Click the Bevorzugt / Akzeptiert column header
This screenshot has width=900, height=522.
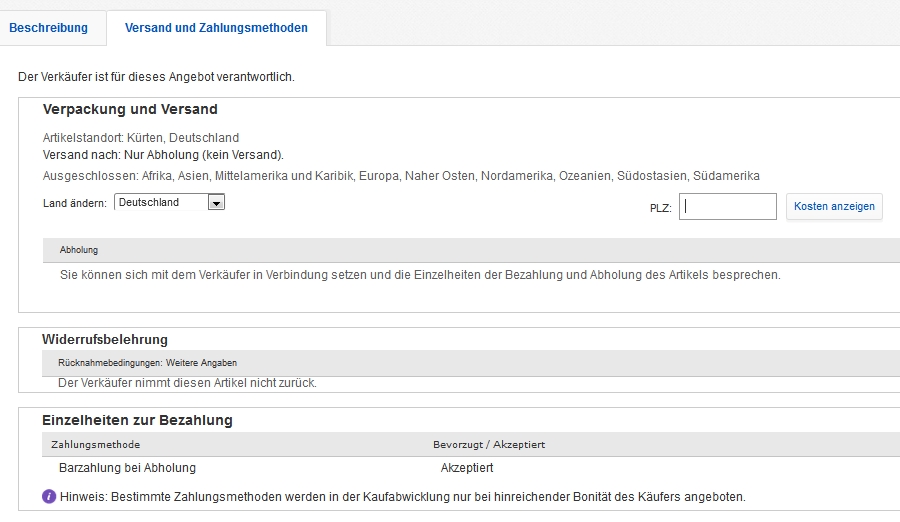coord(488,444)
